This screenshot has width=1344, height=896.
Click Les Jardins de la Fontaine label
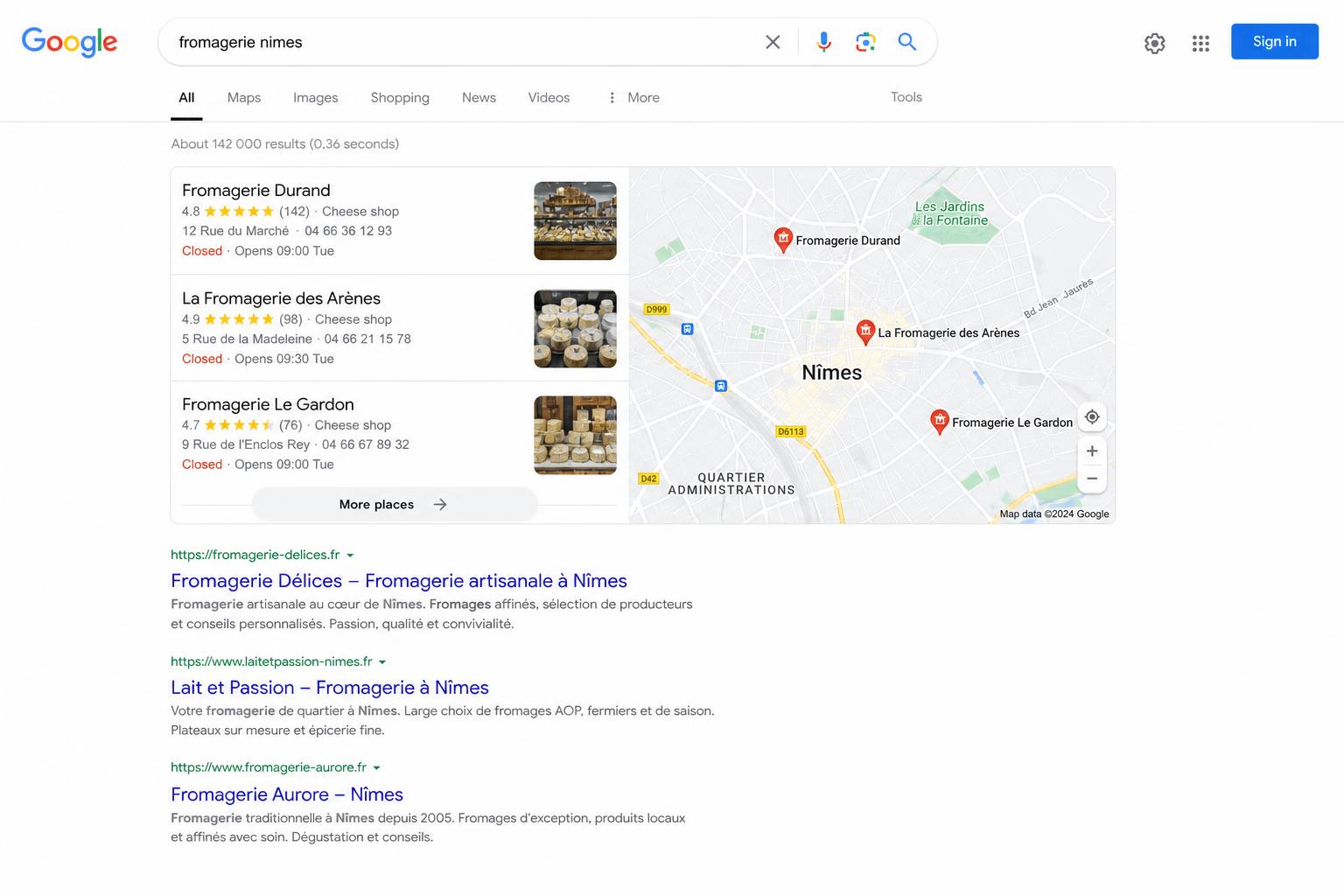point(949,213)
